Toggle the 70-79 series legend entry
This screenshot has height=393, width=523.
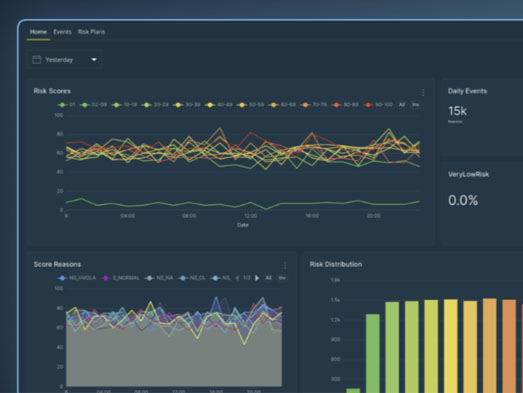(314, 105)
